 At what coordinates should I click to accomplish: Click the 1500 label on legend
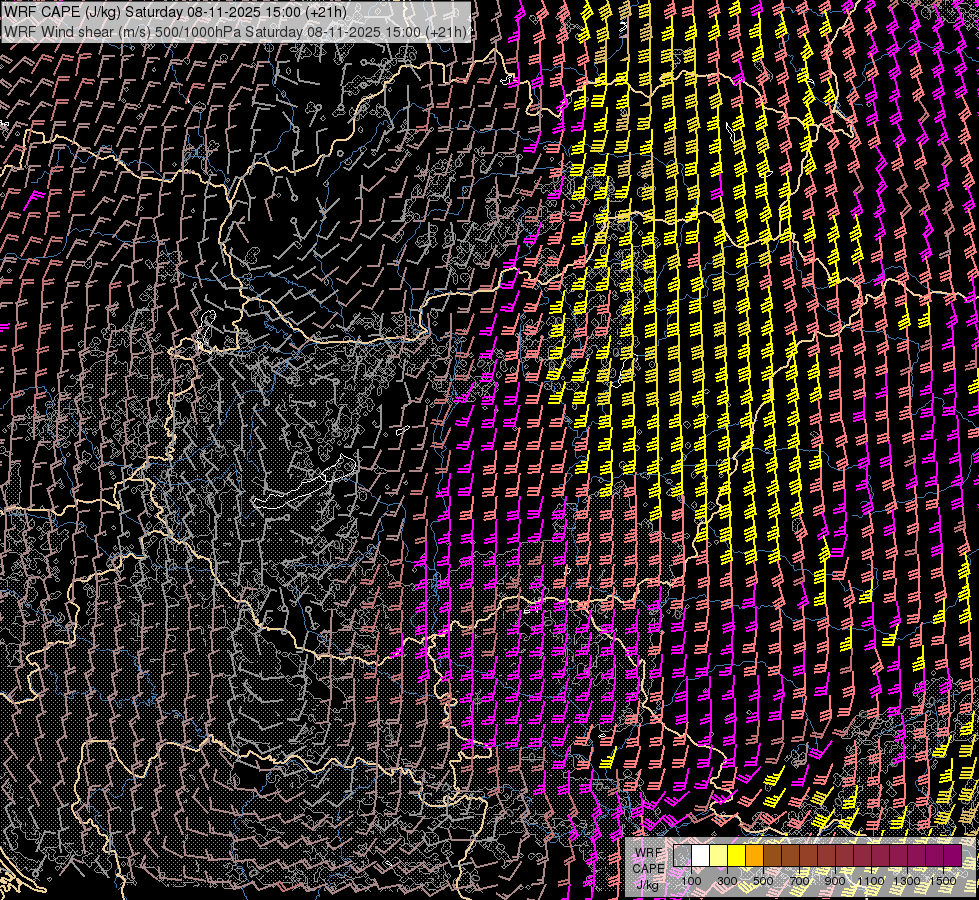[943, 880]
